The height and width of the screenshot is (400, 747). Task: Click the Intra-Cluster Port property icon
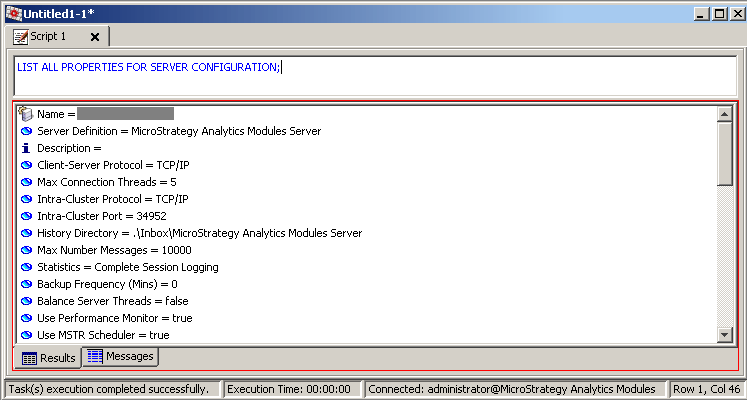click(x=26, y=216)
